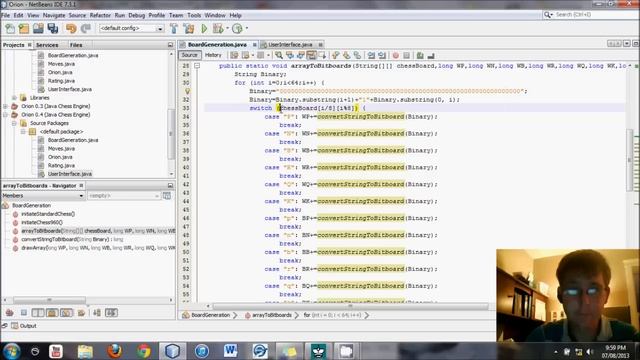640x360 pixels.
Task: Click the Source view button
Action: coord(189,55)
